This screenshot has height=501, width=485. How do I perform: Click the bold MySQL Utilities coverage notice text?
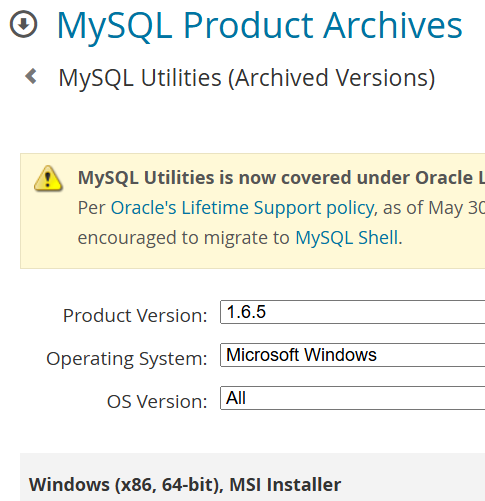(281, 178)
